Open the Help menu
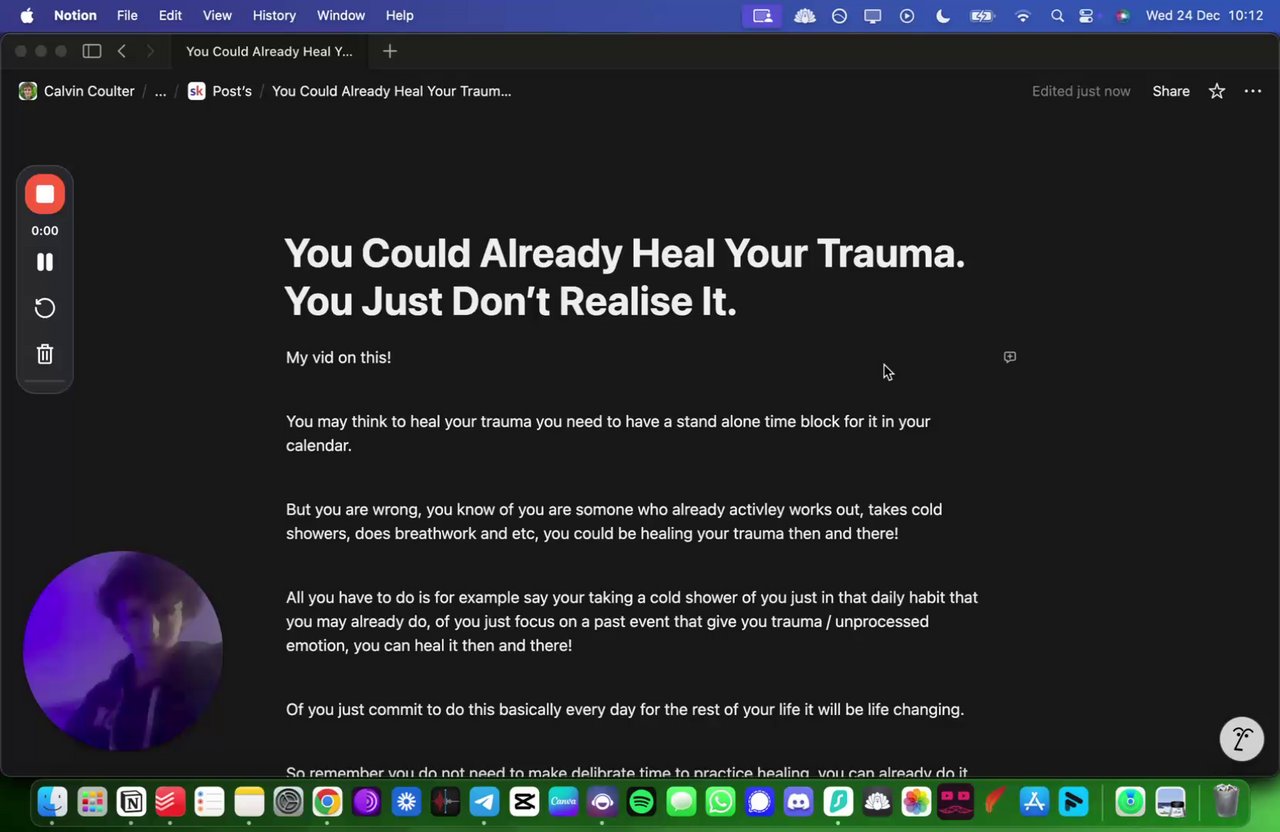Viewport: 1280px width, 832px height. click(x=400, y=15)
